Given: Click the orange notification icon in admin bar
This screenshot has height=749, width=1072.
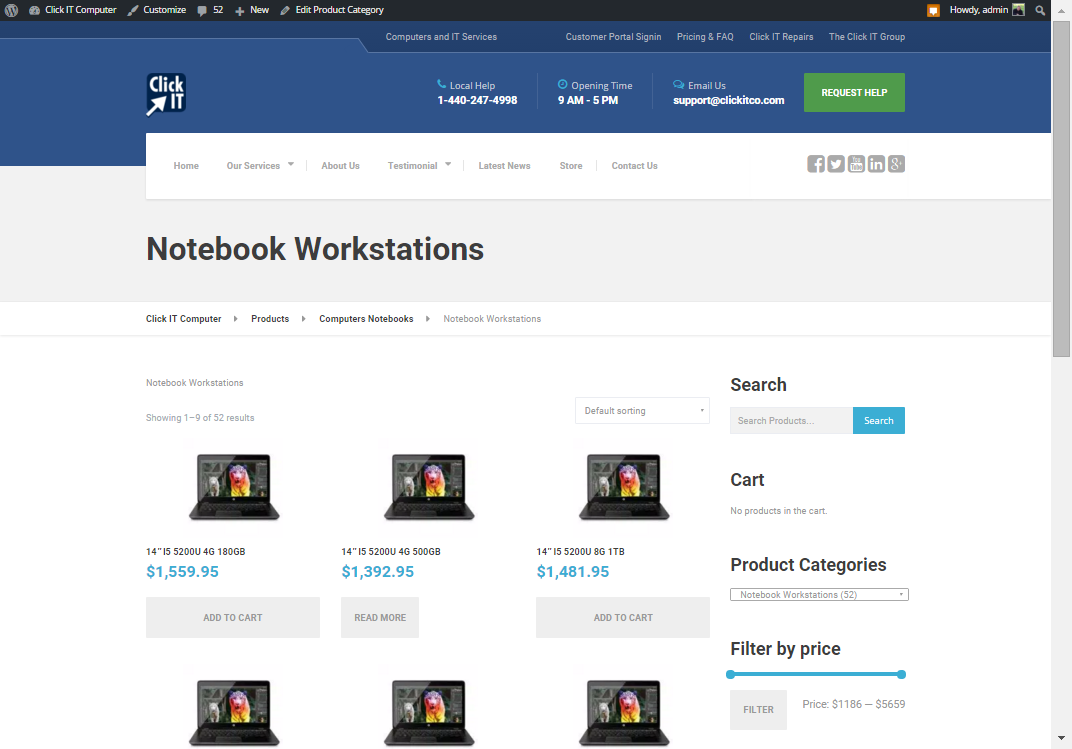Looking at the screenshot, I should pos(933,10).
